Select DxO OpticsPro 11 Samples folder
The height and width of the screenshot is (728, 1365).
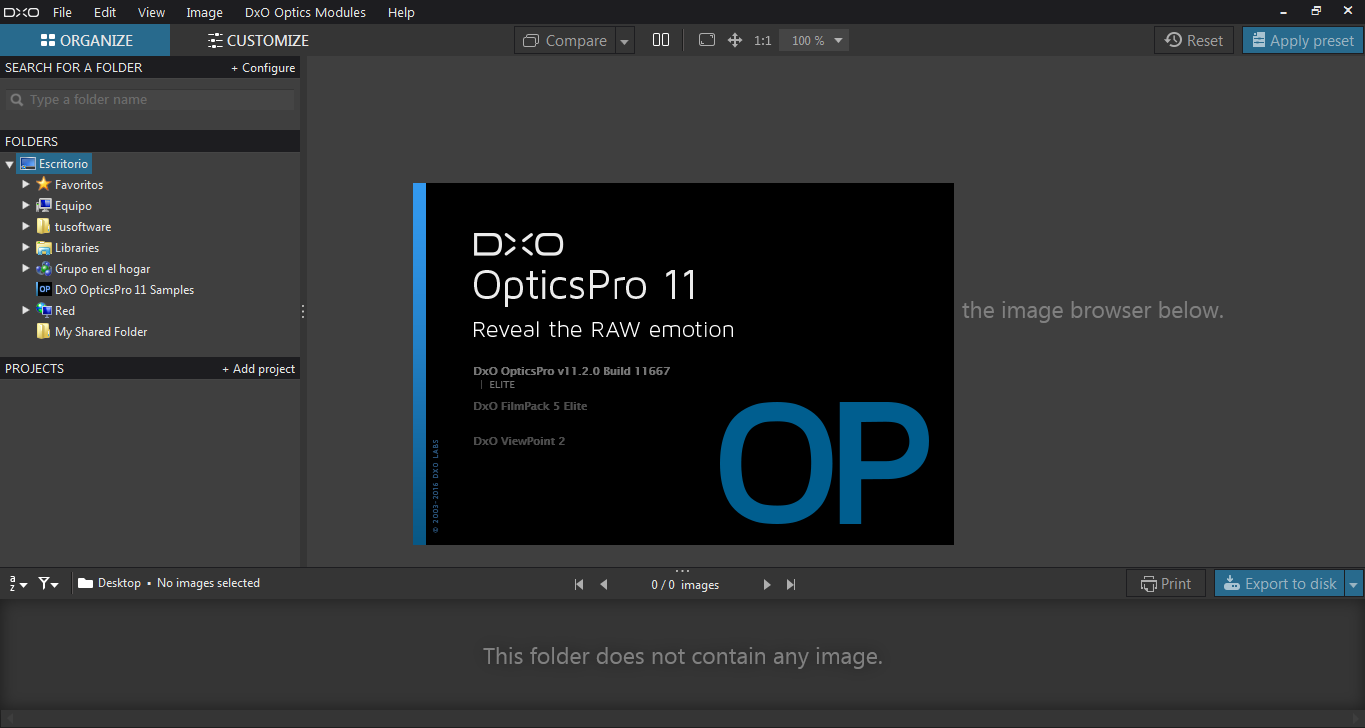tap(124, 290)
